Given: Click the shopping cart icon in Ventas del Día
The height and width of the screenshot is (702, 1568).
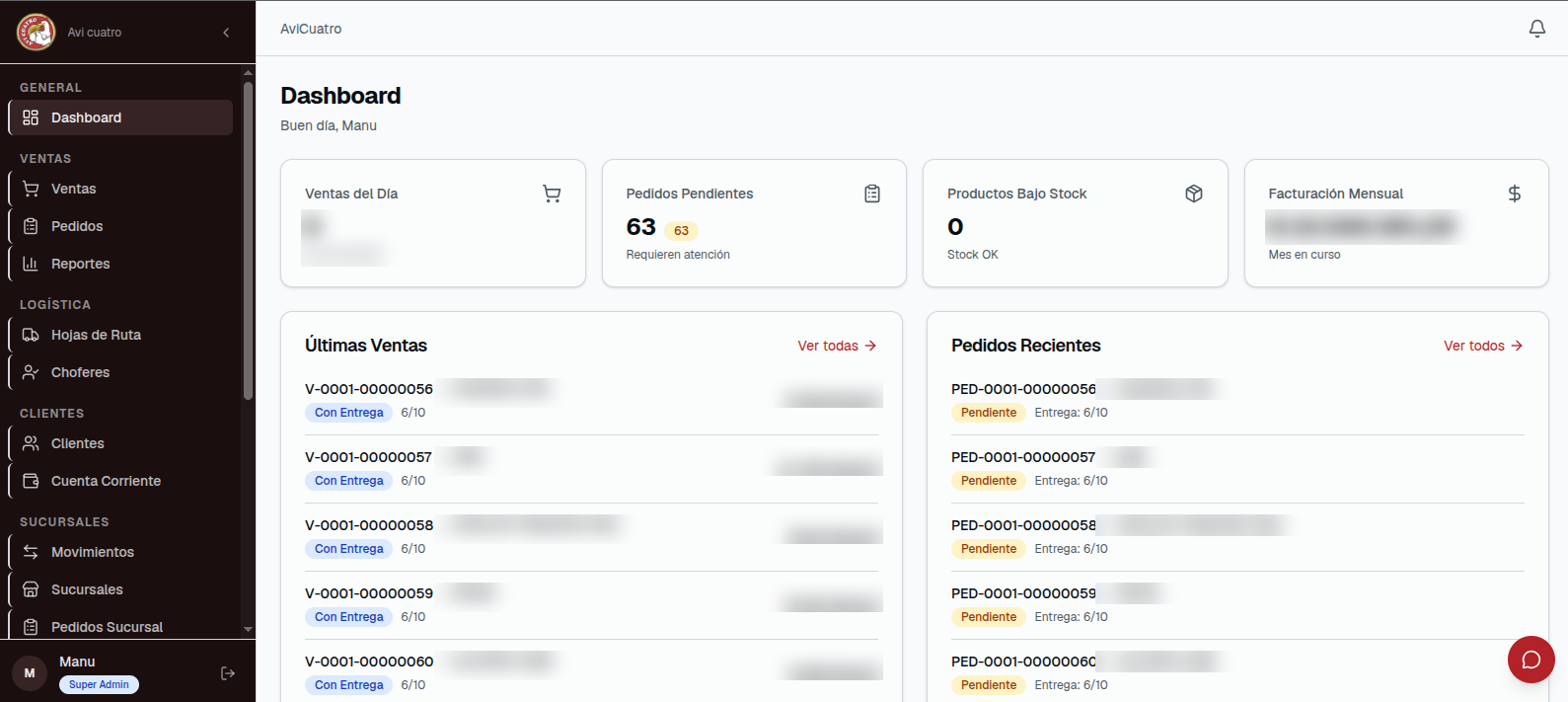Looking at the screenshot, I should pyautogui.click(x=552, y=194).
